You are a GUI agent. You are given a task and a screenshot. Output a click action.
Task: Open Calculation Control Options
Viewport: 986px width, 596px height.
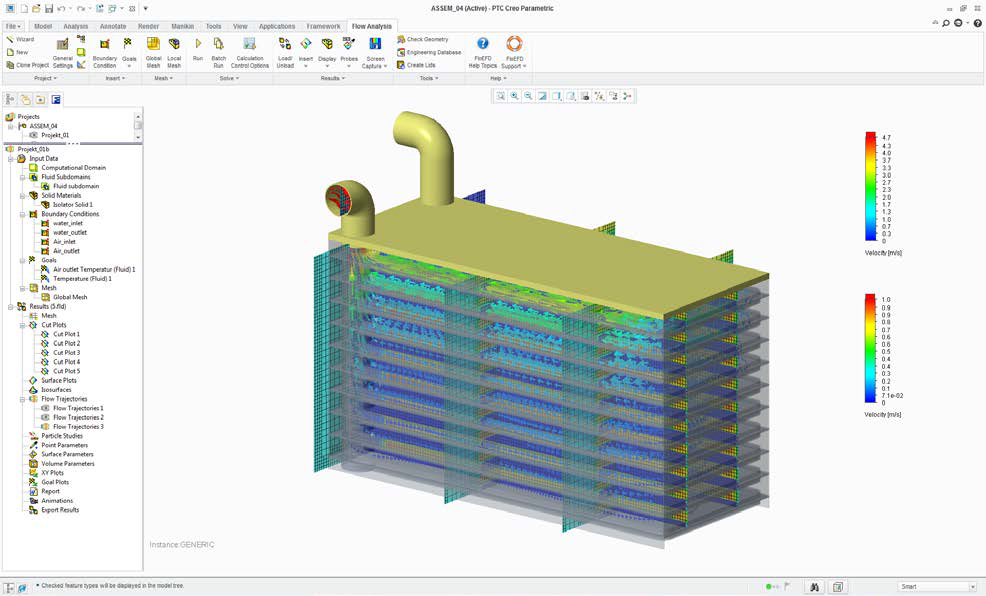pyautogui.click(x=250, y=44)
